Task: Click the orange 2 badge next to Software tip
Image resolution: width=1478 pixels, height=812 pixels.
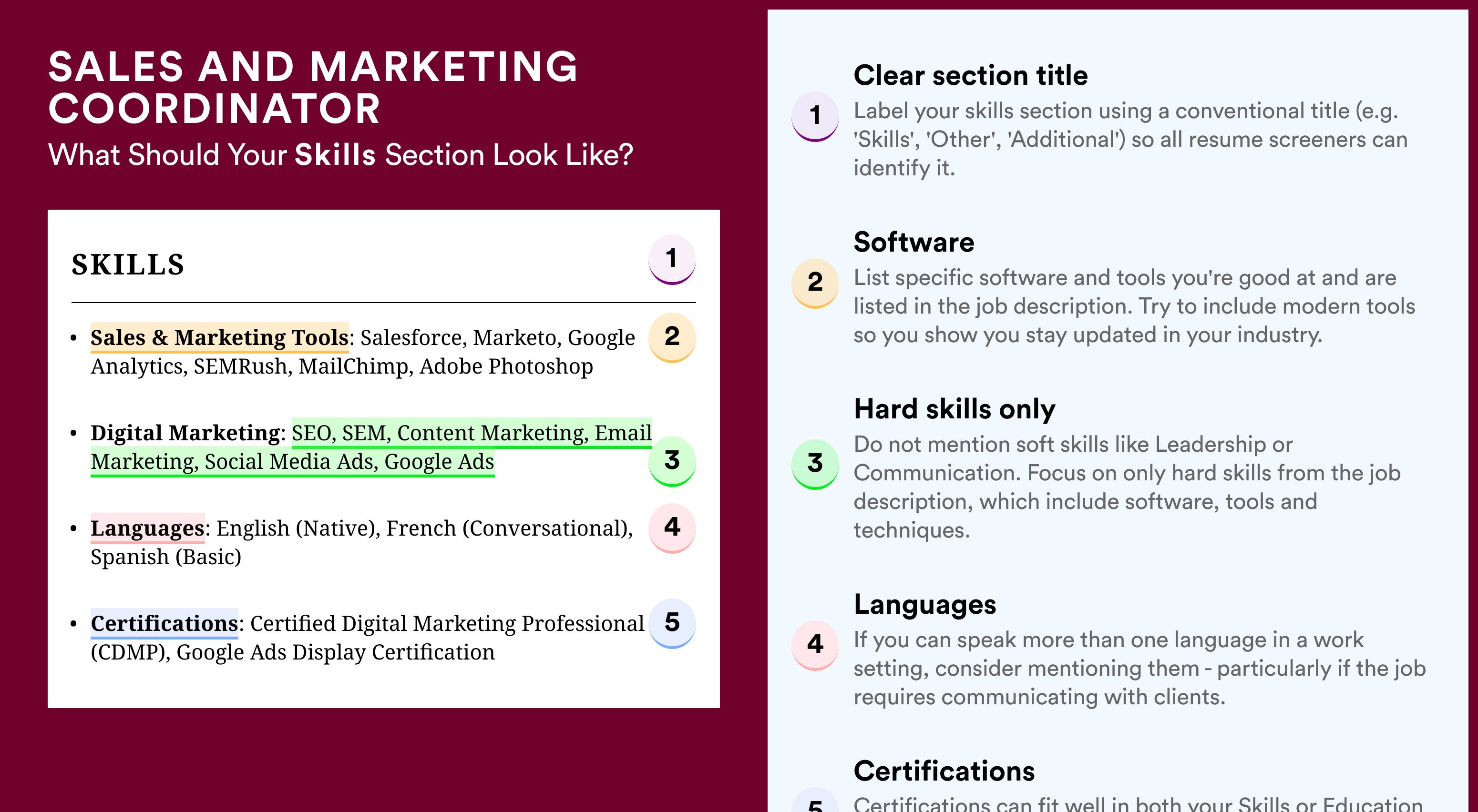Action: point(815,283)
